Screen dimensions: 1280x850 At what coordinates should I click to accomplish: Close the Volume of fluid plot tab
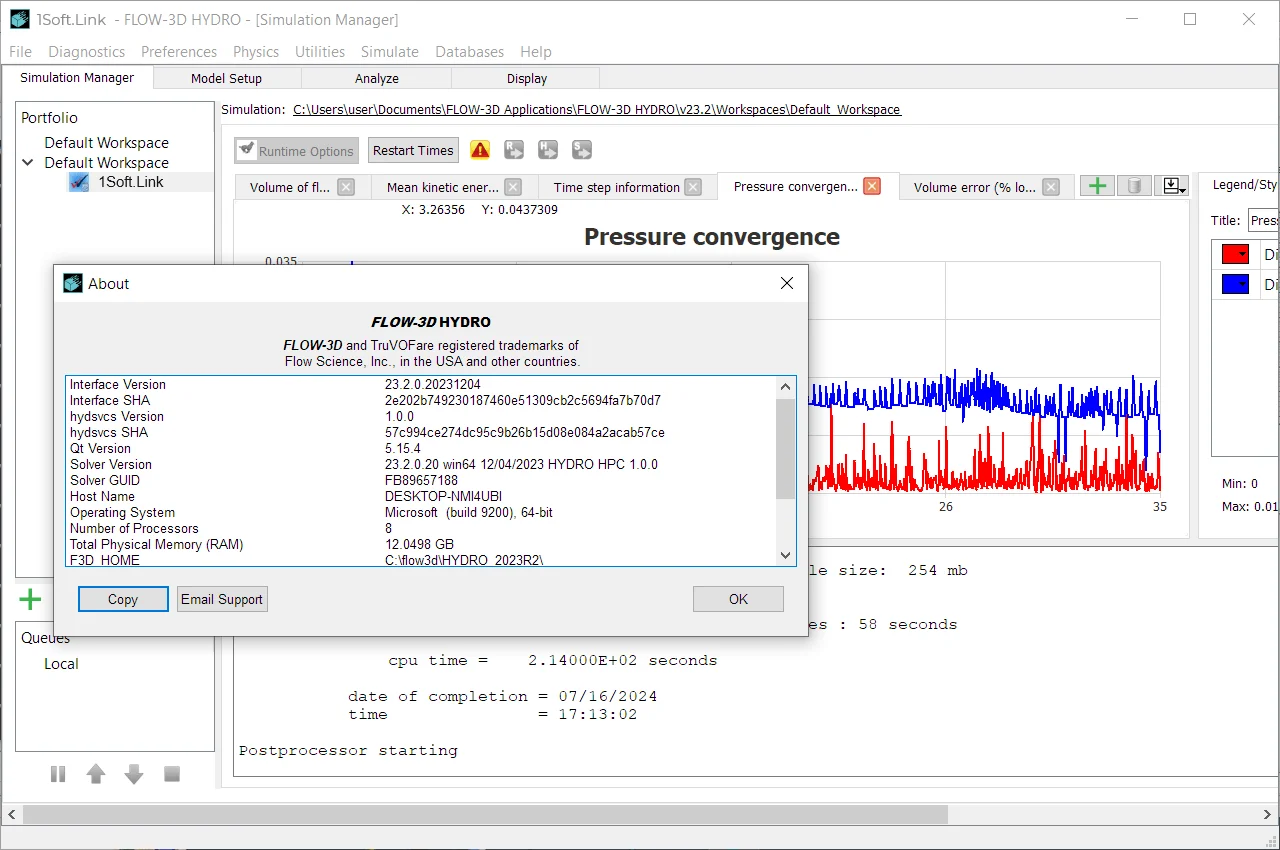[x=346, y=187]
